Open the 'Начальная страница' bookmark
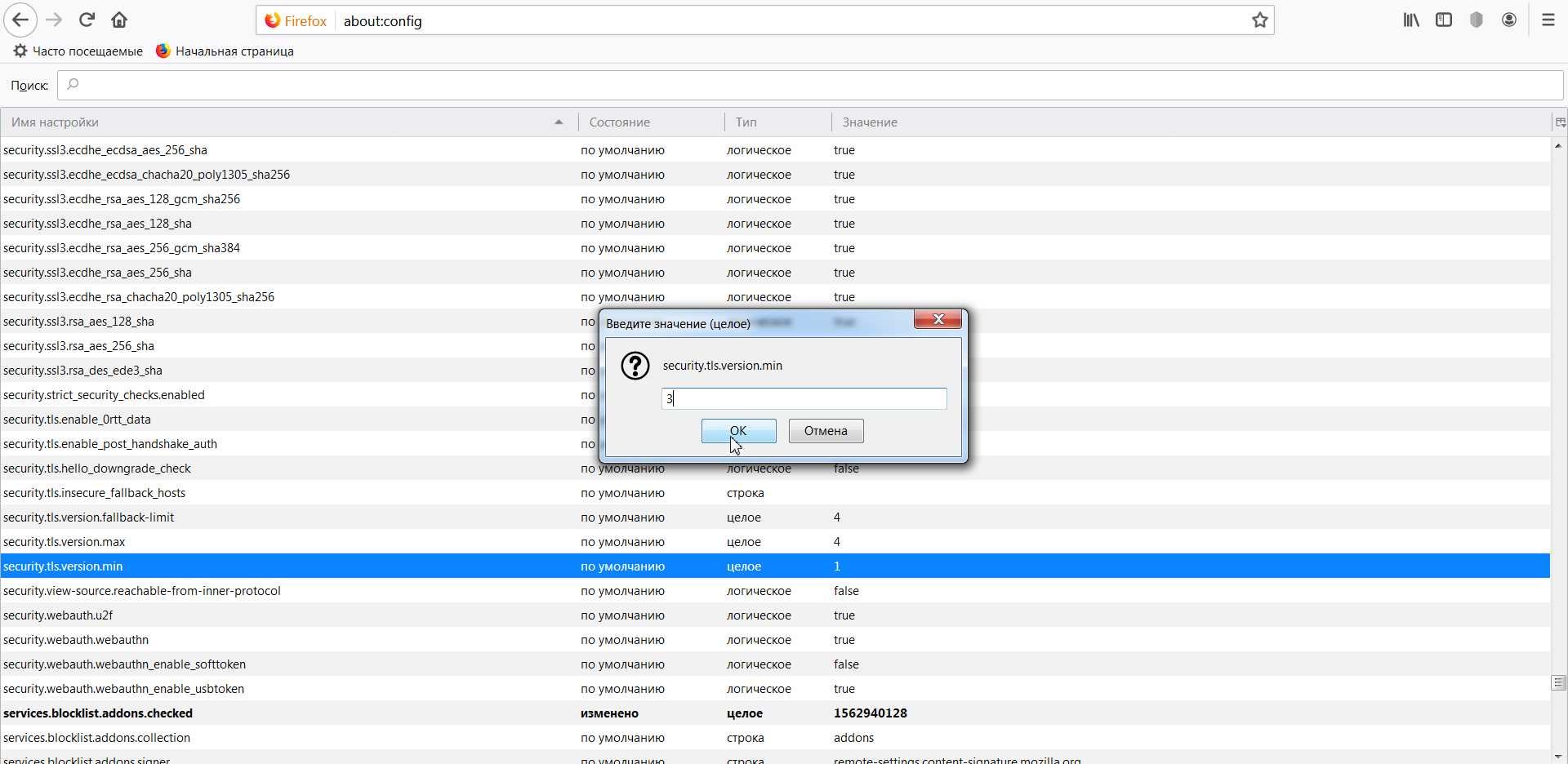Image resolution: width=1568 pixels, height=764 pixels. [x=225, y=51]
